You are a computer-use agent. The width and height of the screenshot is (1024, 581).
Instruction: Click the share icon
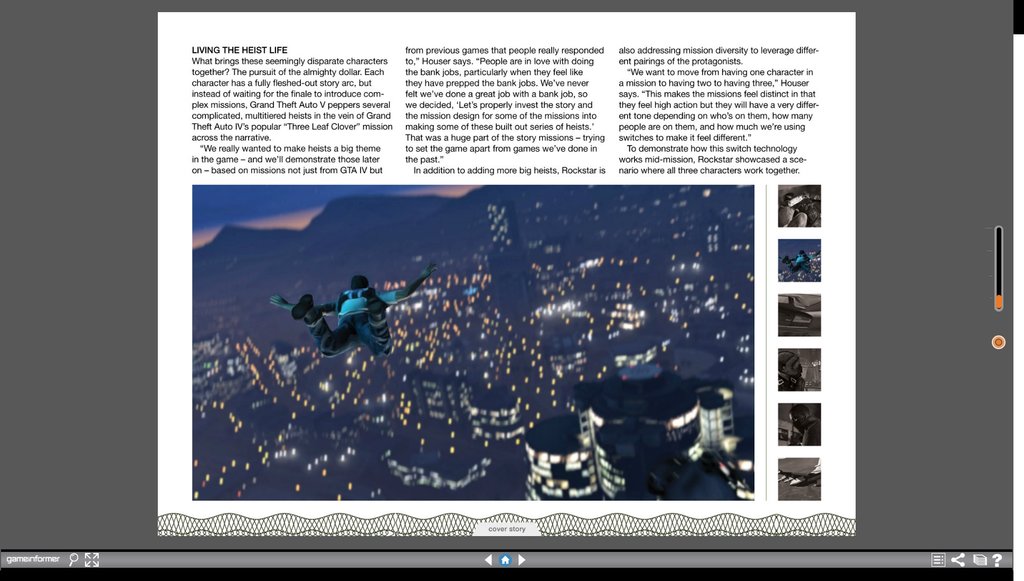click(958, 560)
